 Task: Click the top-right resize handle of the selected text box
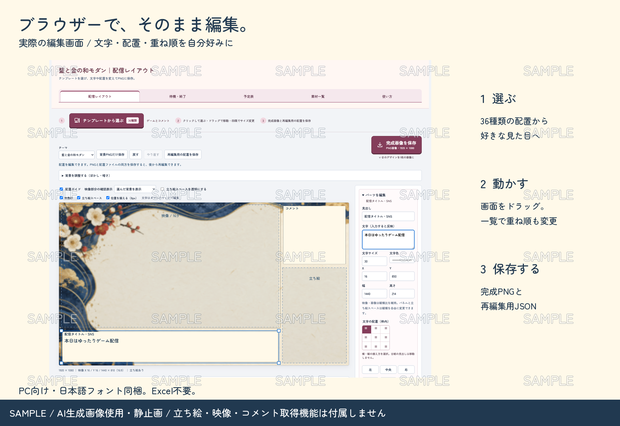click(x=279, y=331)
